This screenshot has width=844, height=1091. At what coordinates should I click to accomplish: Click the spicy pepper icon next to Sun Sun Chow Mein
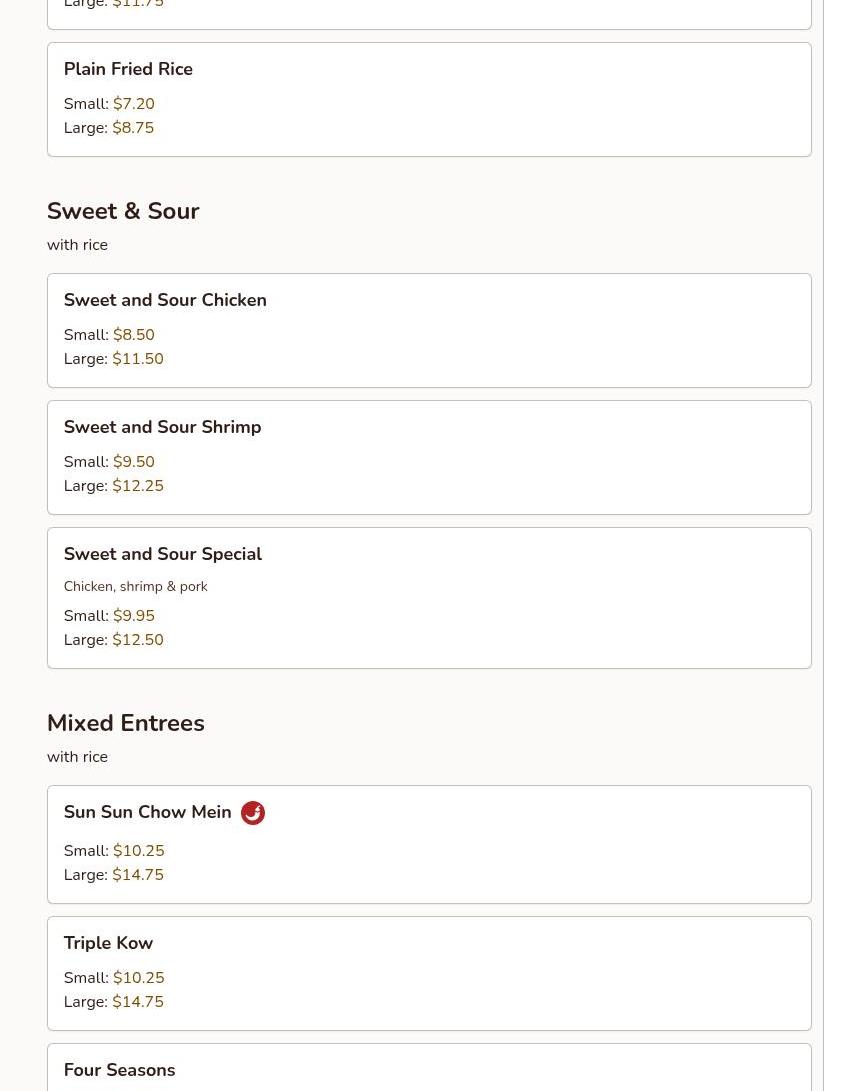(x=253, y=813)
